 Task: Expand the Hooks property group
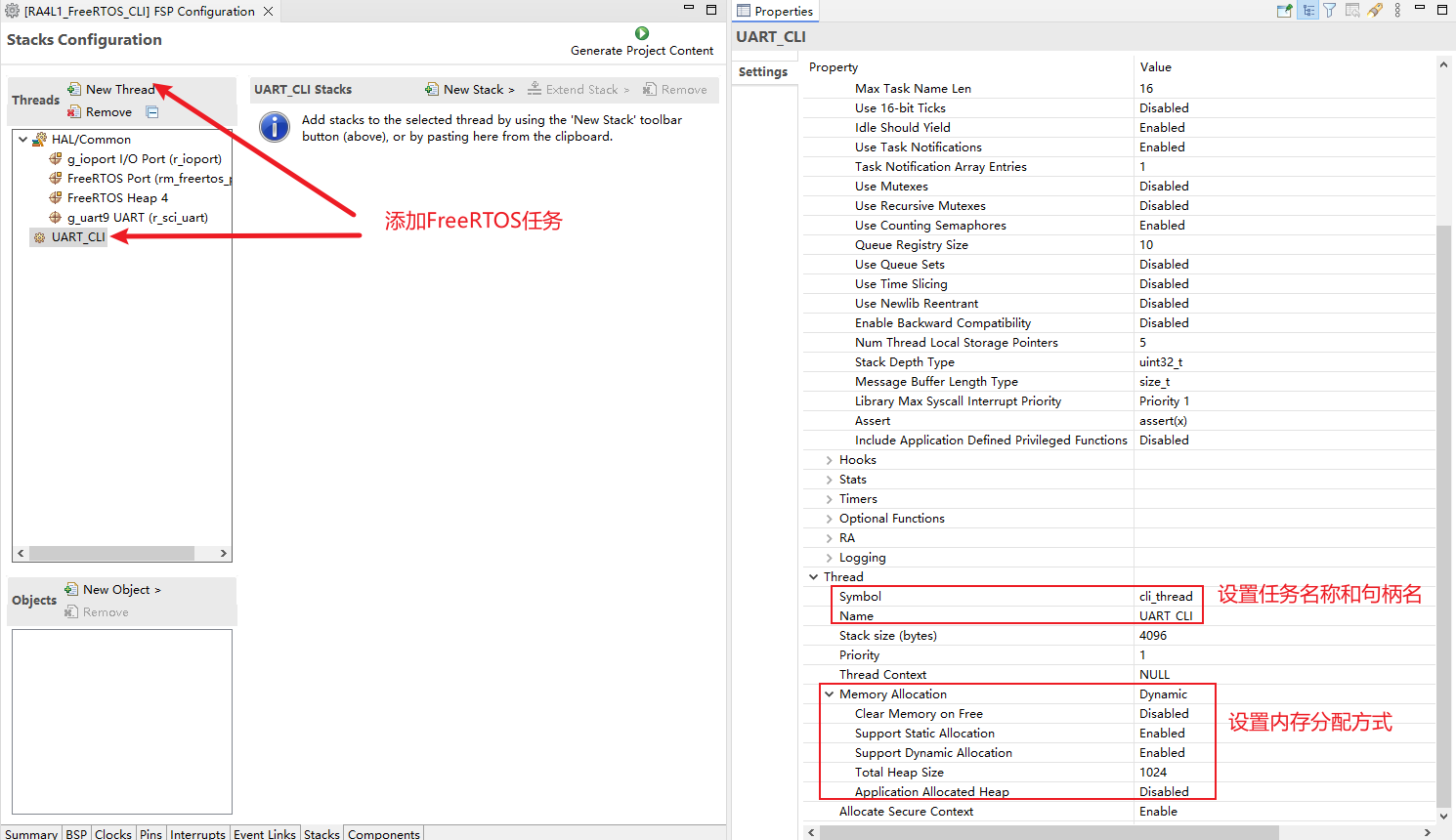tap(829, 460)
